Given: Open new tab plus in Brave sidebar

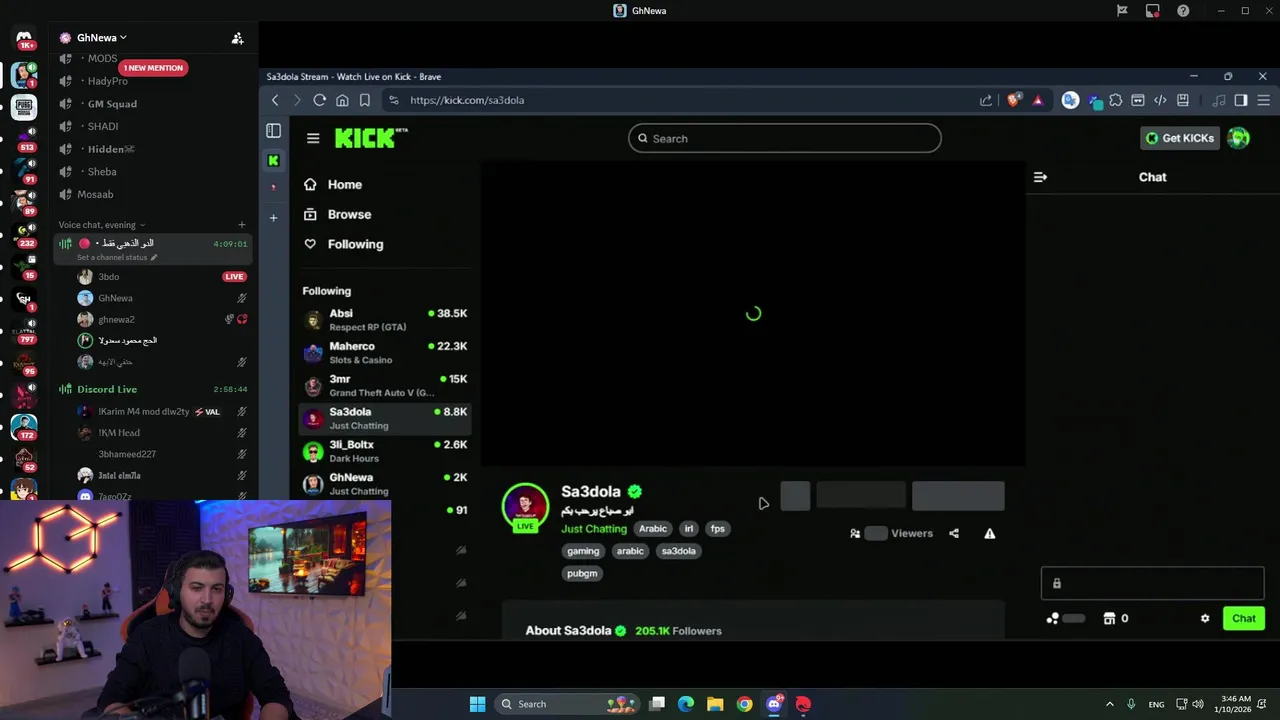Looking at the screenshot, I should click(x=273, y=217).
